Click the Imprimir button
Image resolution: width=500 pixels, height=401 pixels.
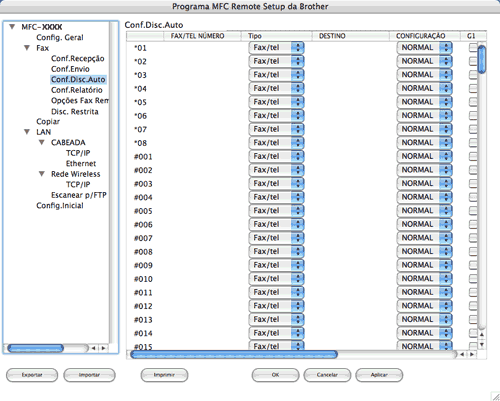coord(164,375)
